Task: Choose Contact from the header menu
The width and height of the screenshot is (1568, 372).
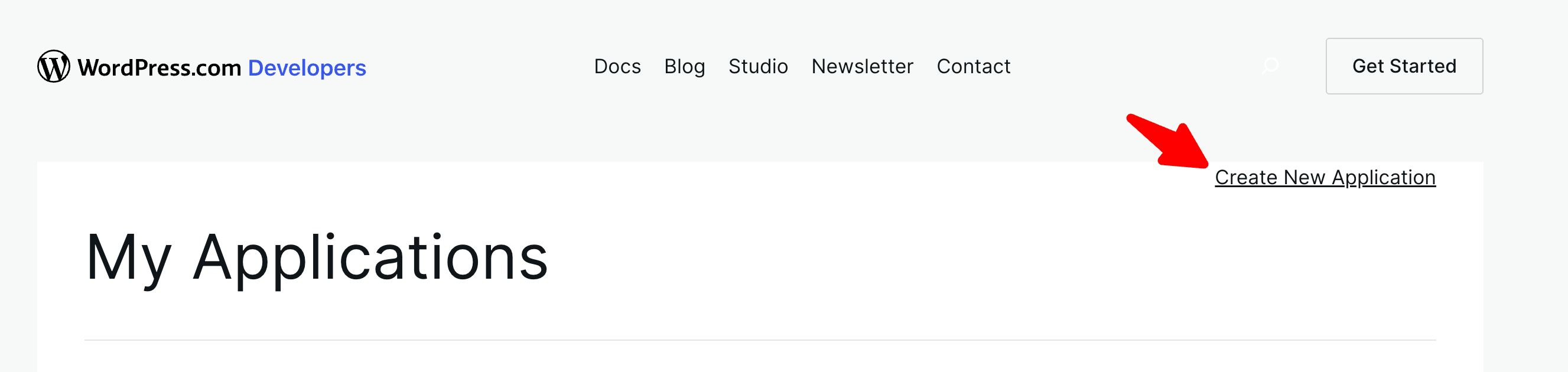Action: point(972,66)
